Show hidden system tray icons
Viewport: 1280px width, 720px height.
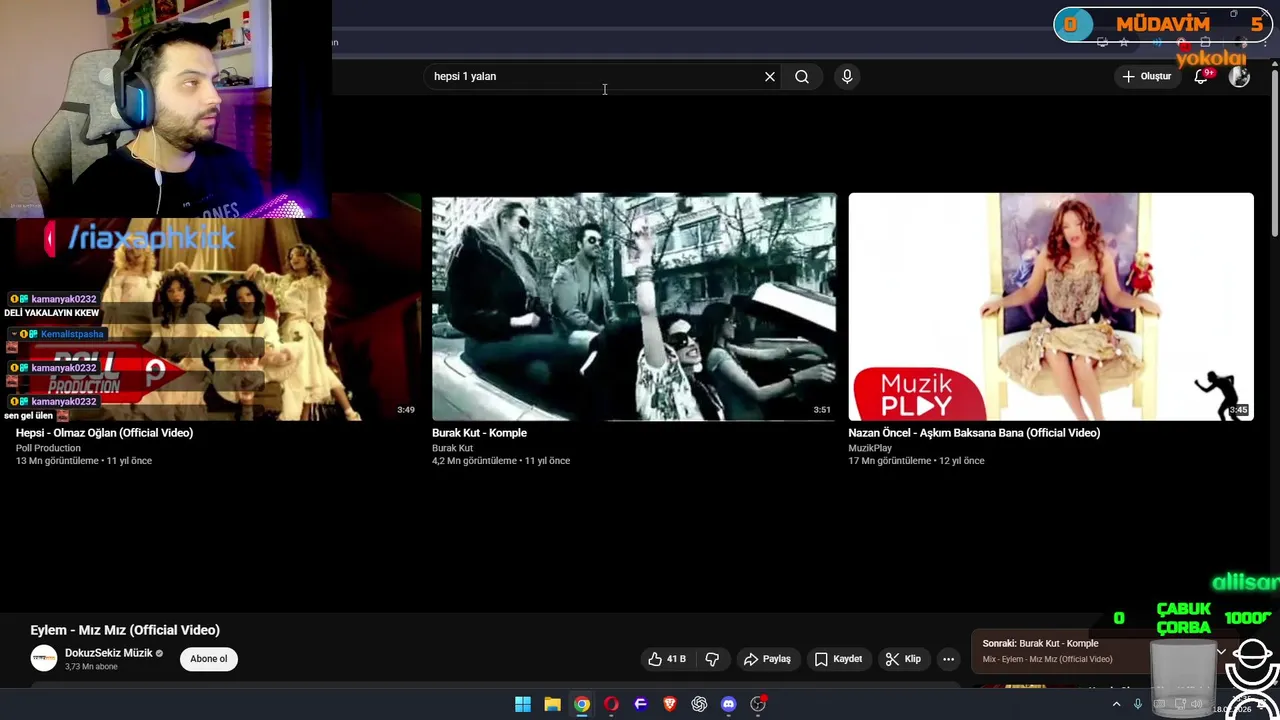1116,704
